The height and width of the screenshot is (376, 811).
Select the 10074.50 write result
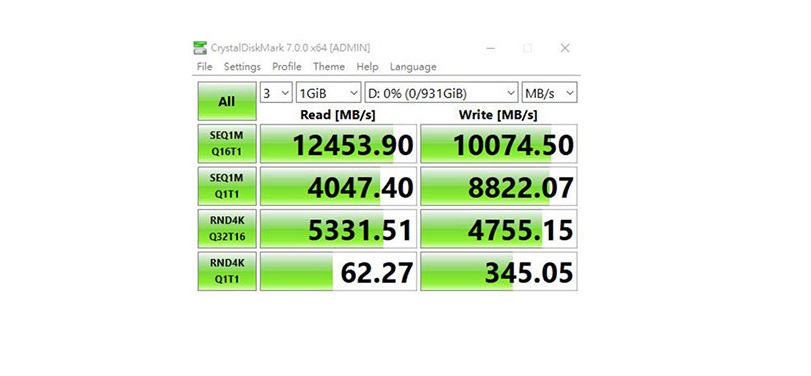coord(499,144)
